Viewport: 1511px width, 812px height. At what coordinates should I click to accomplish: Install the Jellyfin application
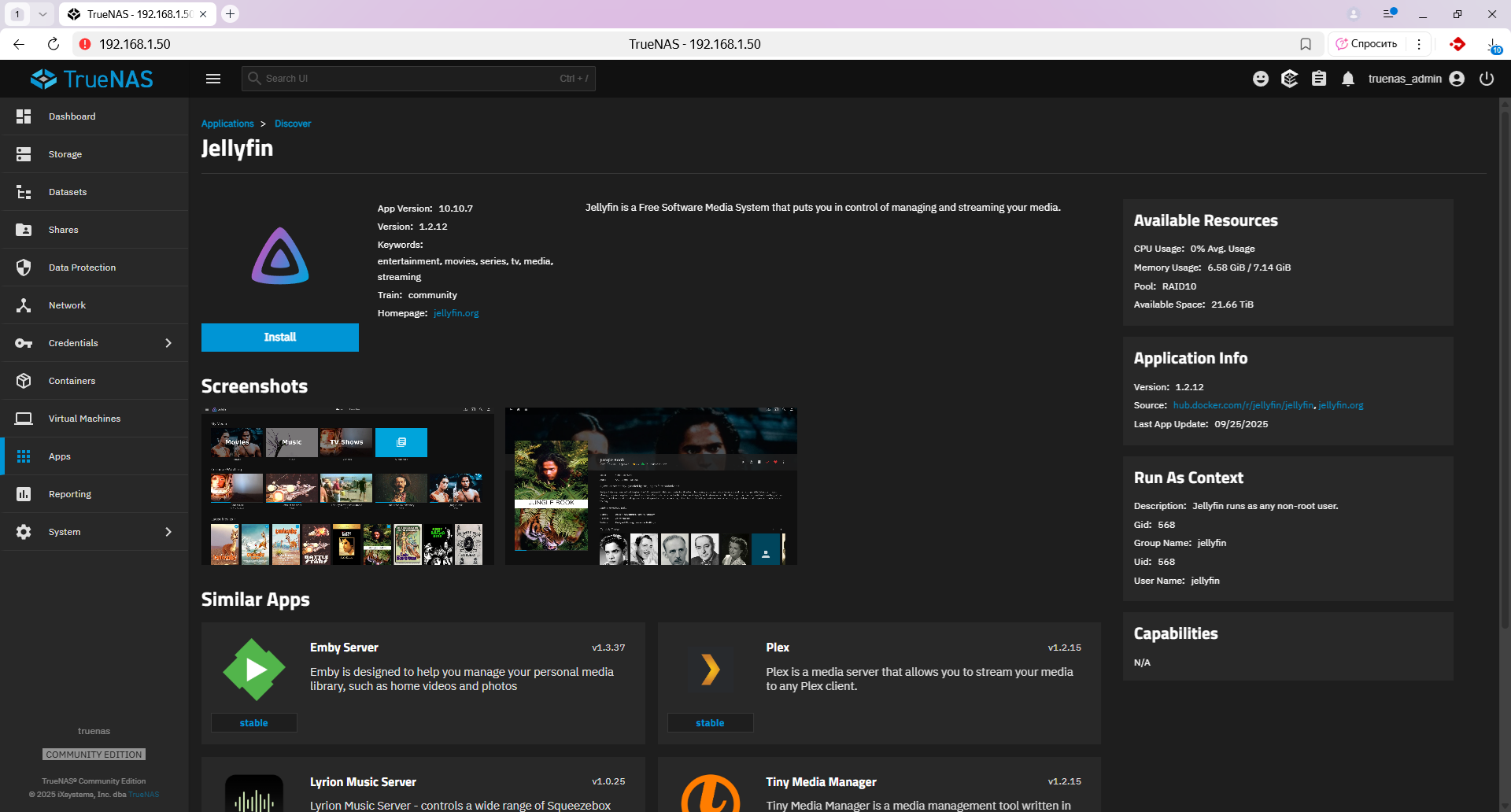point(280,338)
